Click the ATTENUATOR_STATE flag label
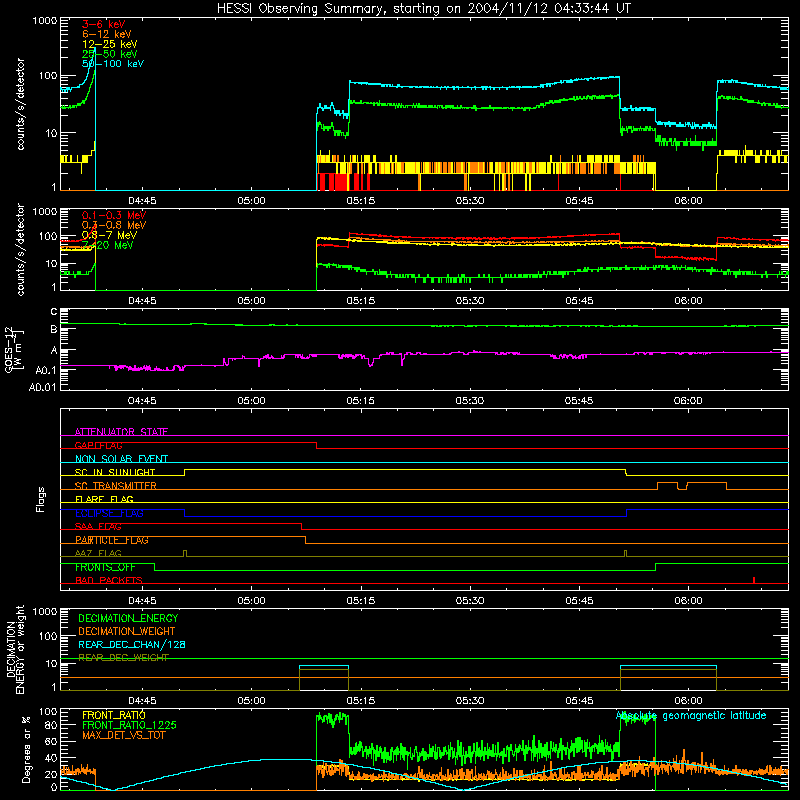The image size is (800, 800). pos(121,432)
